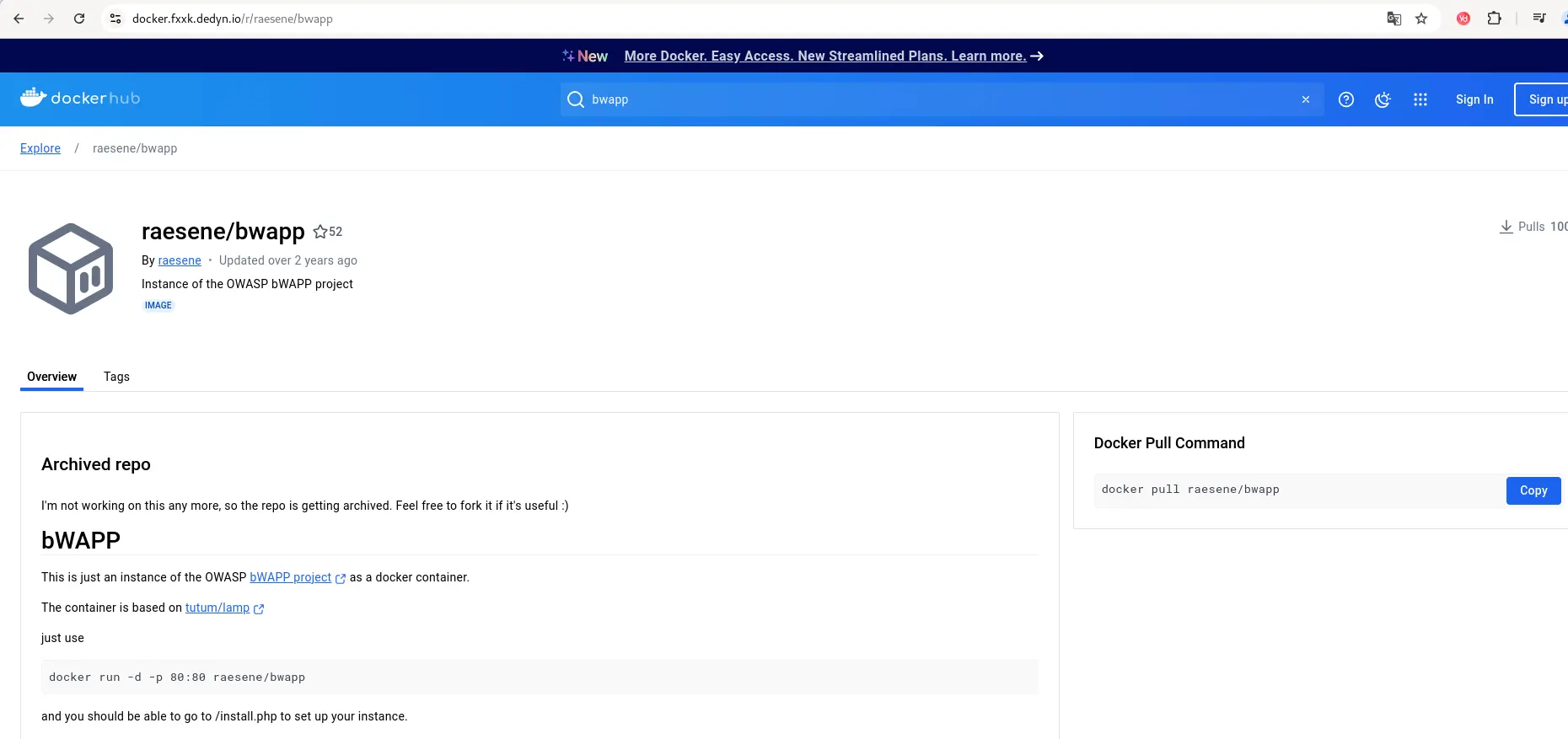1568x739 pixels.
Task: Click the bWAPP section heading
Action: pos(81,540)
